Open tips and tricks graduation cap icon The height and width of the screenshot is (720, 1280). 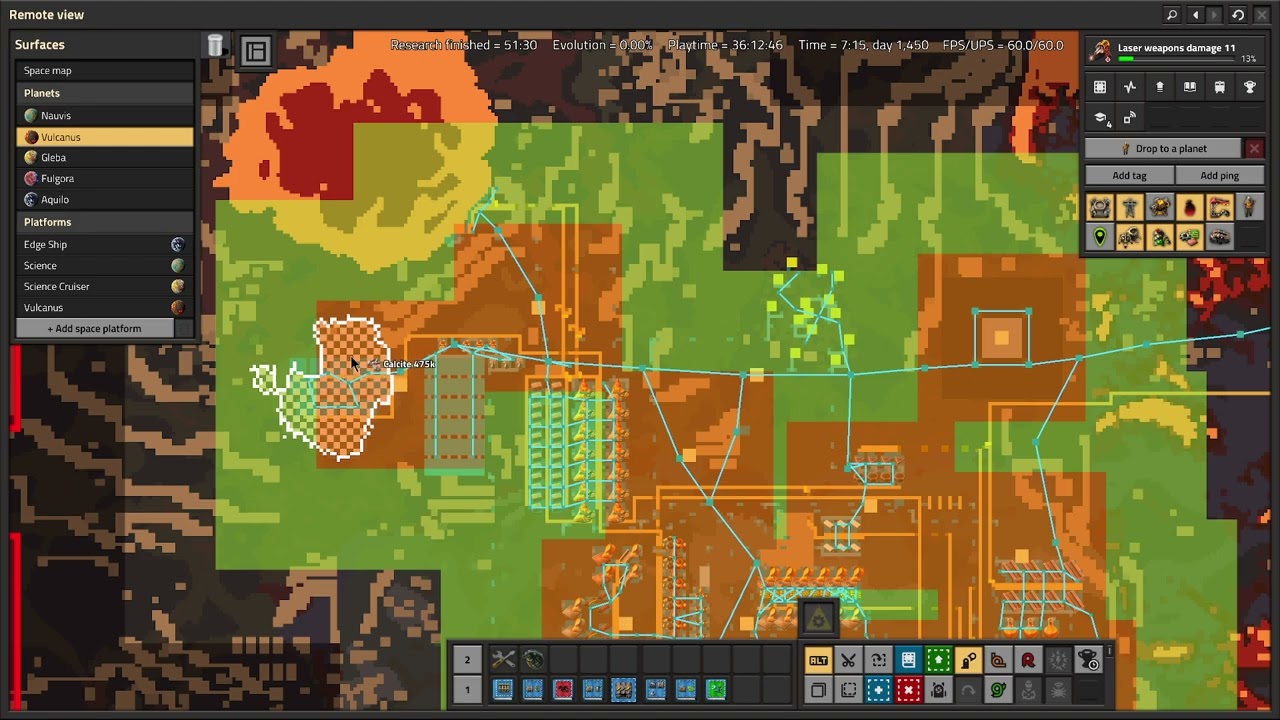[1100, 118]
